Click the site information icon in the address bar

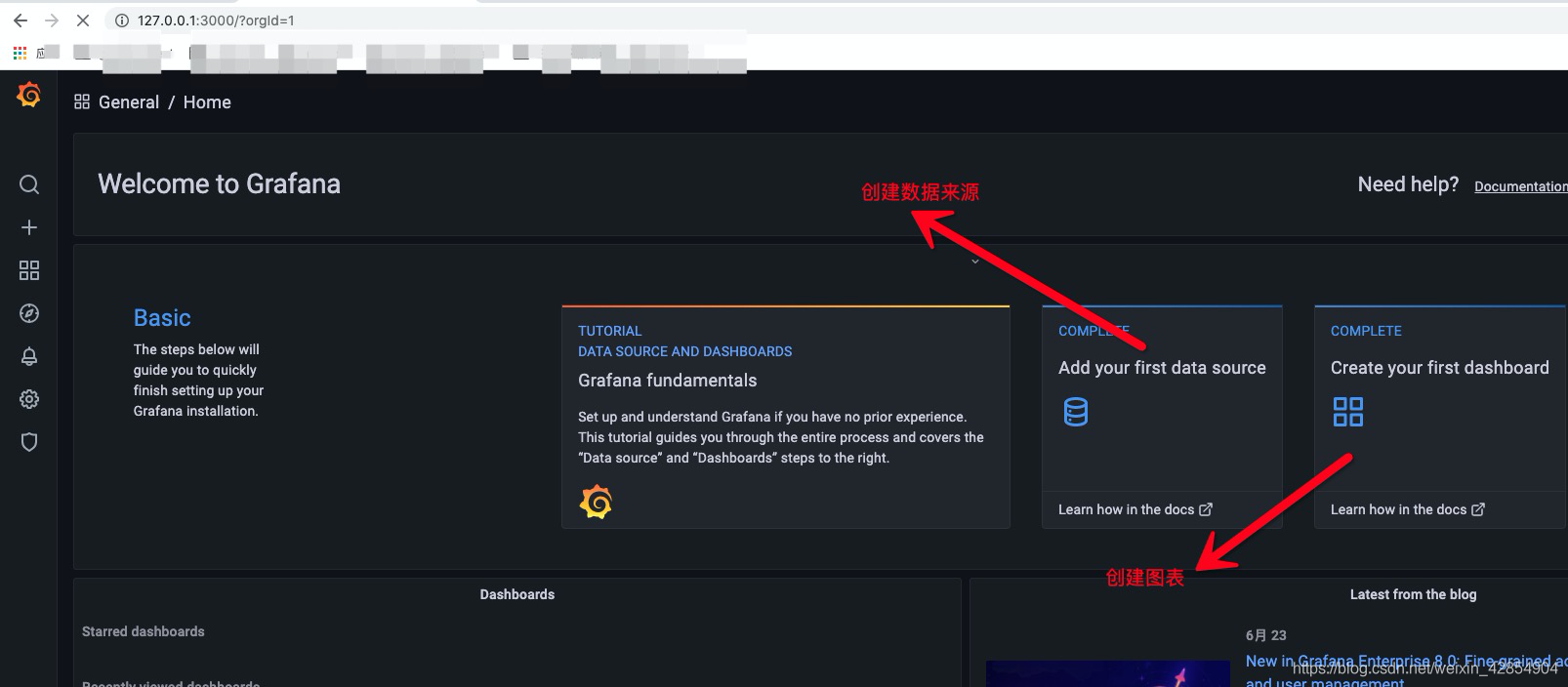[122, 20]
